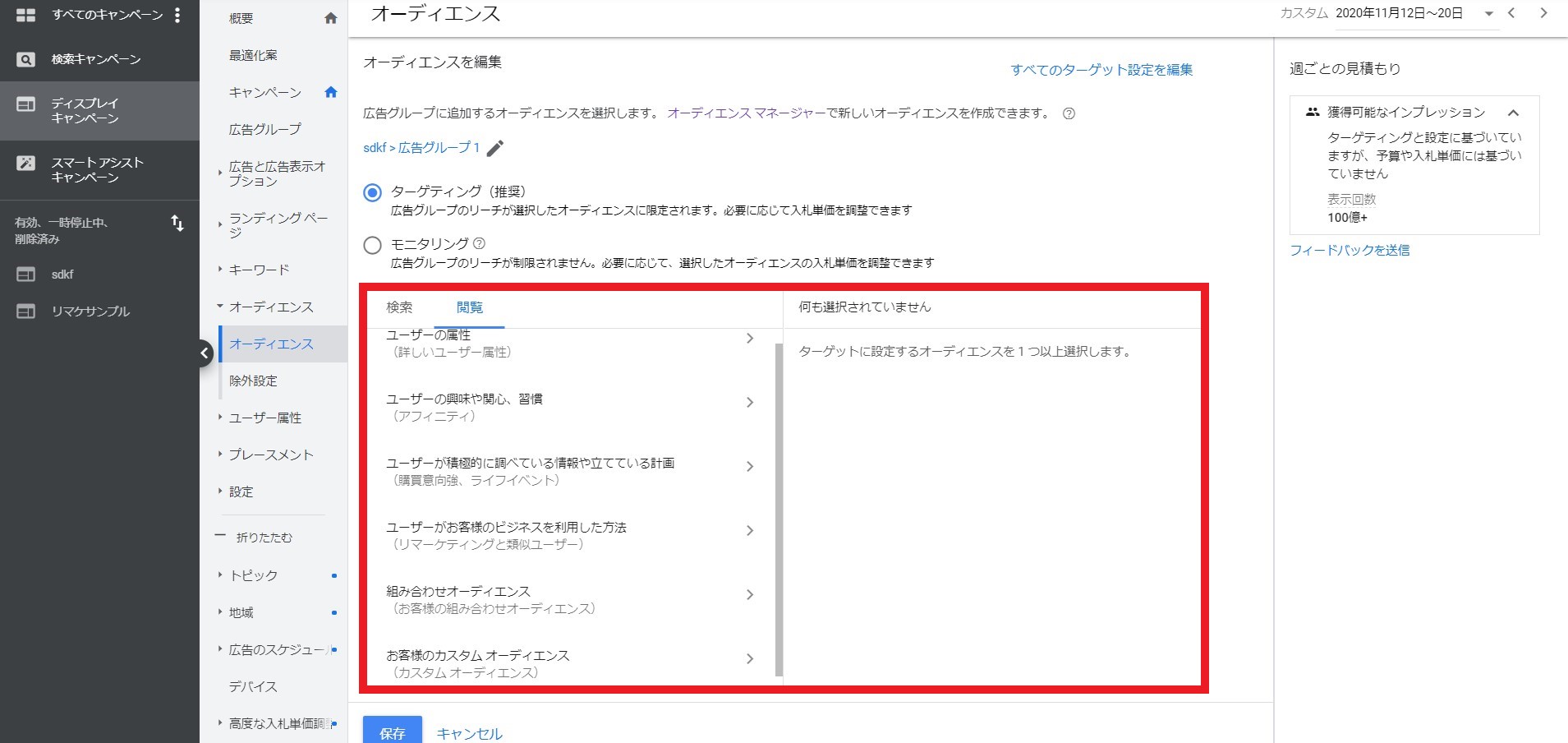Click the home icon next to 概要
Viewport: 1568px width, 743px height.
coord(331,18)
